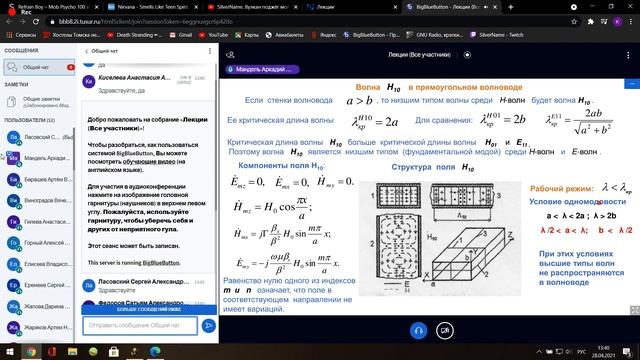640x360 pixels.
Task: Open the users list toggle icon
Action: click(230, 55)
